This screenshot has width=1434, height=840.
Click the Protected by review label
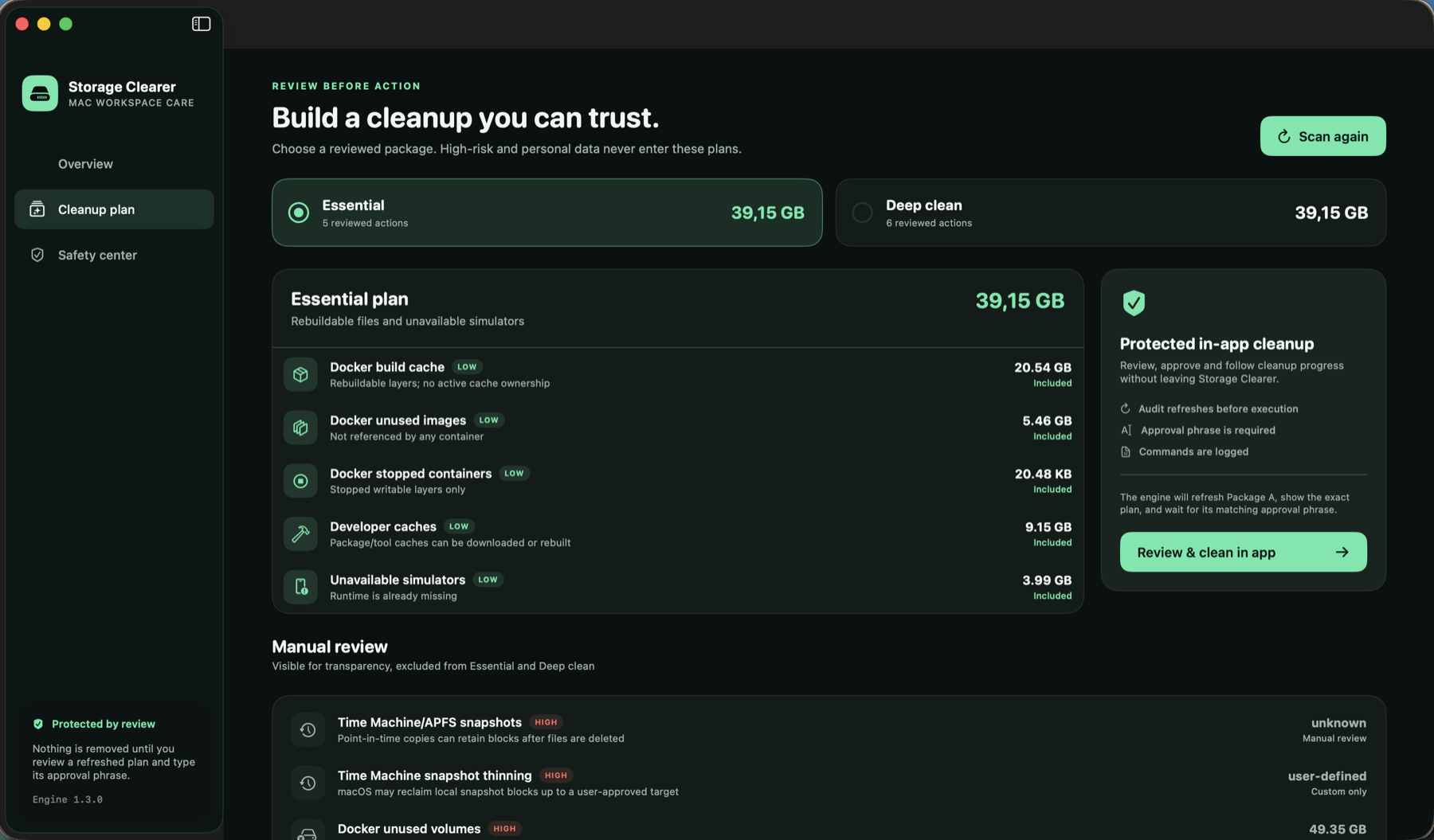coord(104,724)
